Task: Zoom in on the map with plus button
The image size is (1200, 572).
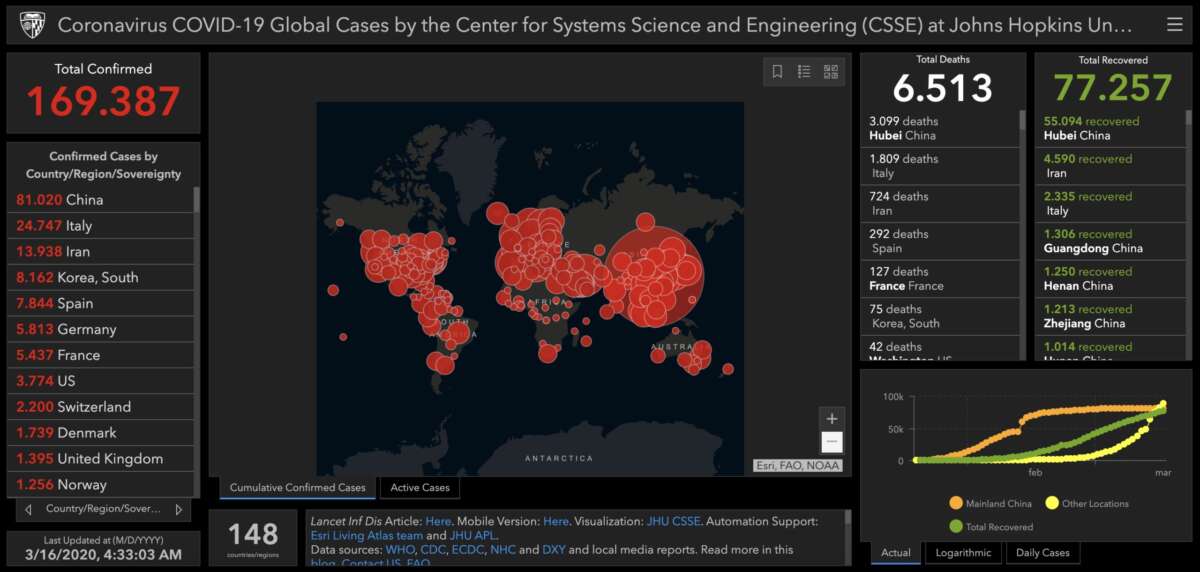Action: (x=832, y=419)
